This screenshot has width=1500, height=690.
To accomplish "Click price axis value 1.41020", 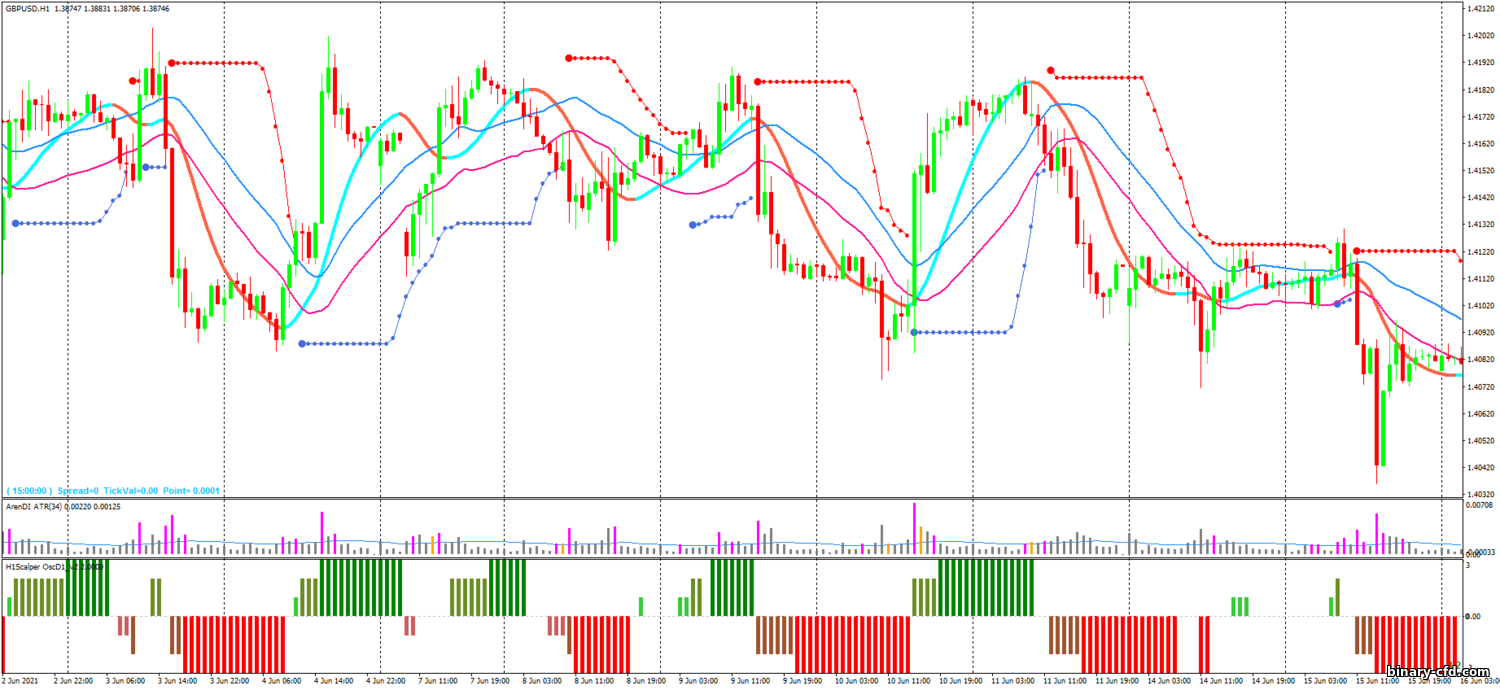I will [1480, 305].
